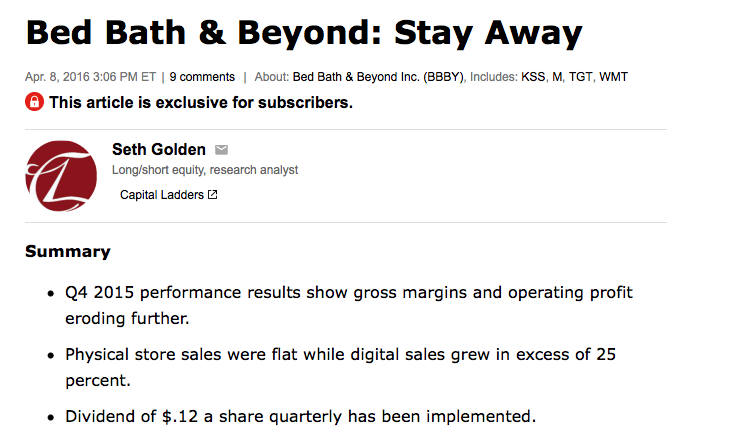Click the "Bed Bath & Beyond: Stay Away" headline
Screen dimensions: 730x437
304,34
